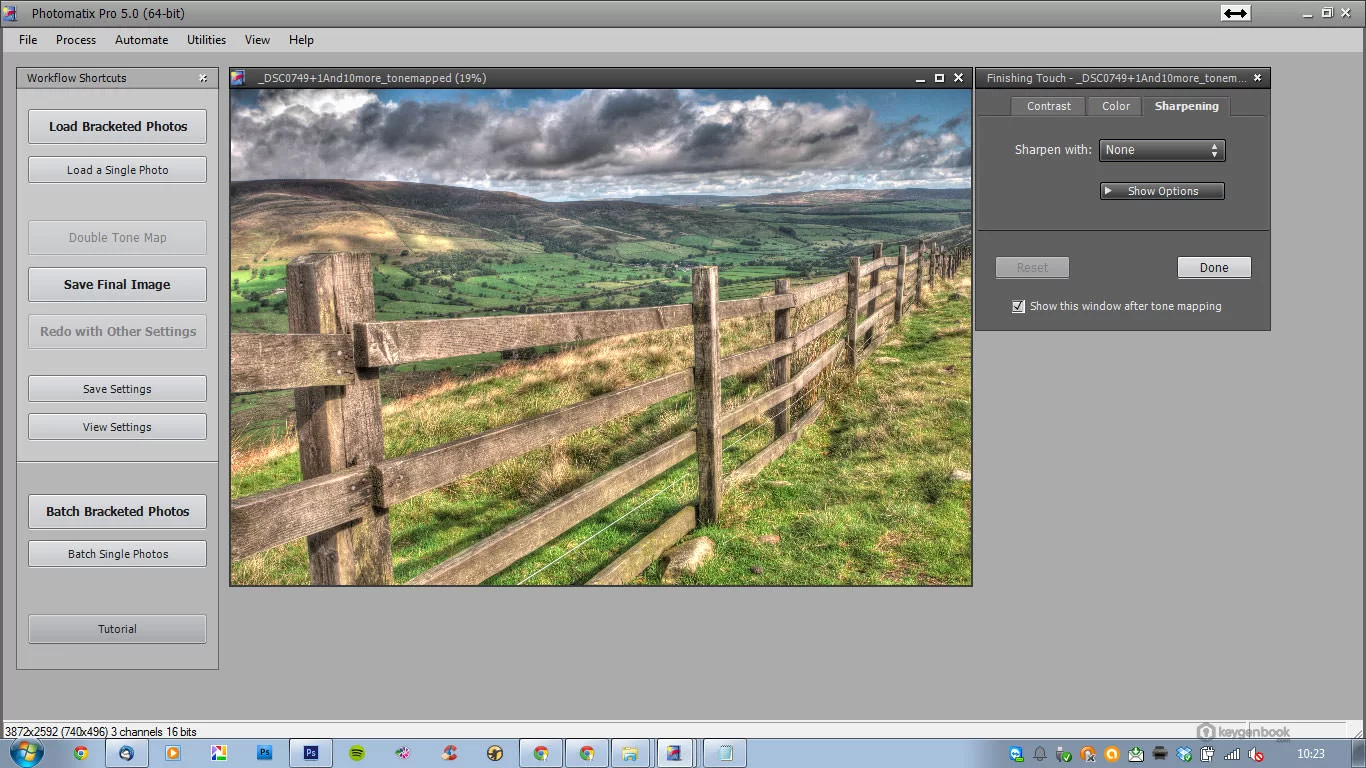Open the Utilities menu
This screenshot has height=768, width=1366.
pos(206,40)
